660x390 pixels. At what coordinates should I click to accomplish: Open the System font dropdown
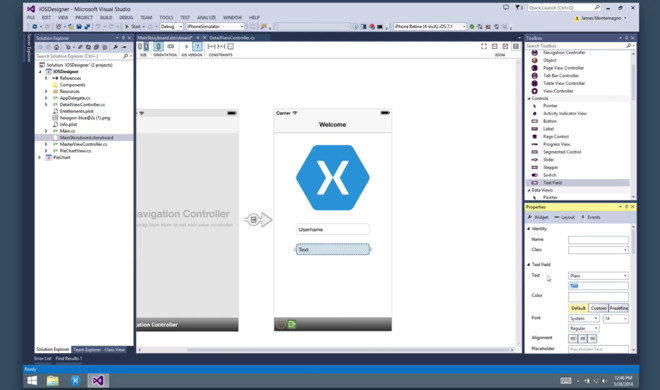(583, 318)
